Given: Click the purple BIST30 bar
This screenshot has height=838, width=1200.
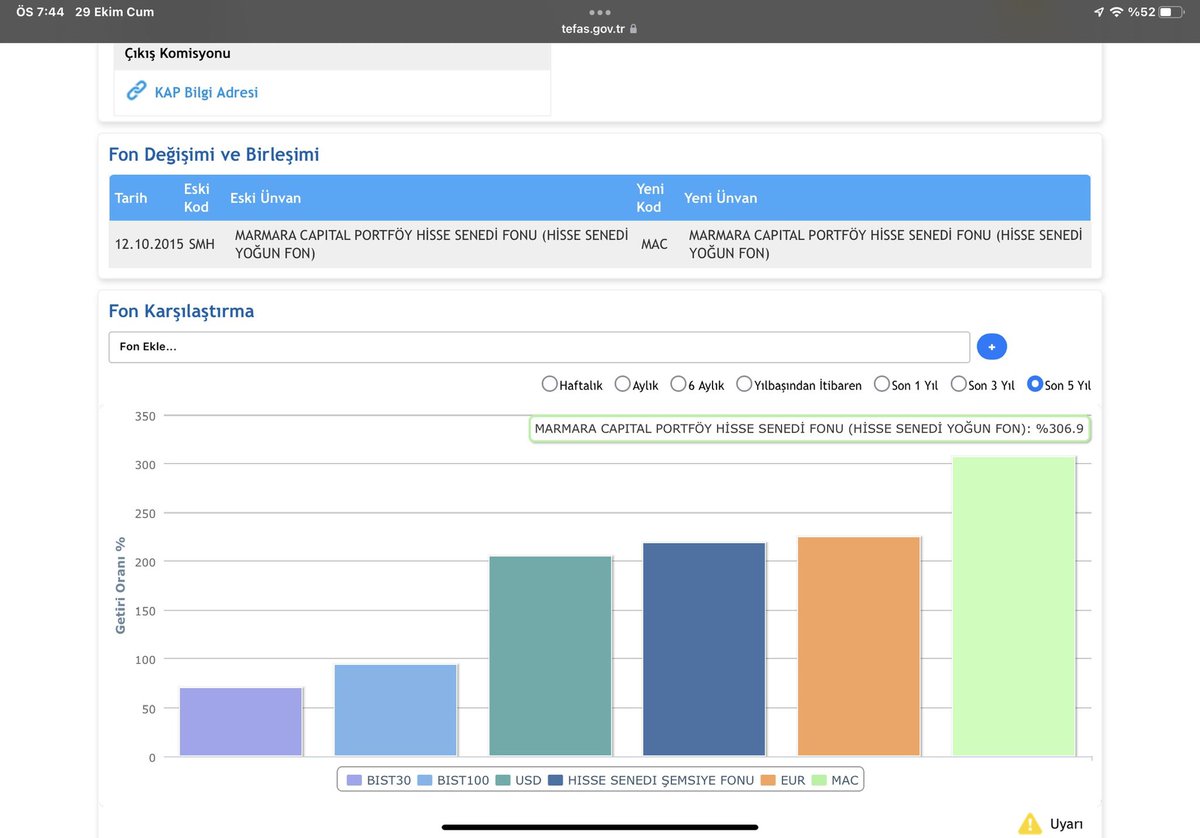Looking at the screenshot, I should pyautogui.click(x=241, y=721).
